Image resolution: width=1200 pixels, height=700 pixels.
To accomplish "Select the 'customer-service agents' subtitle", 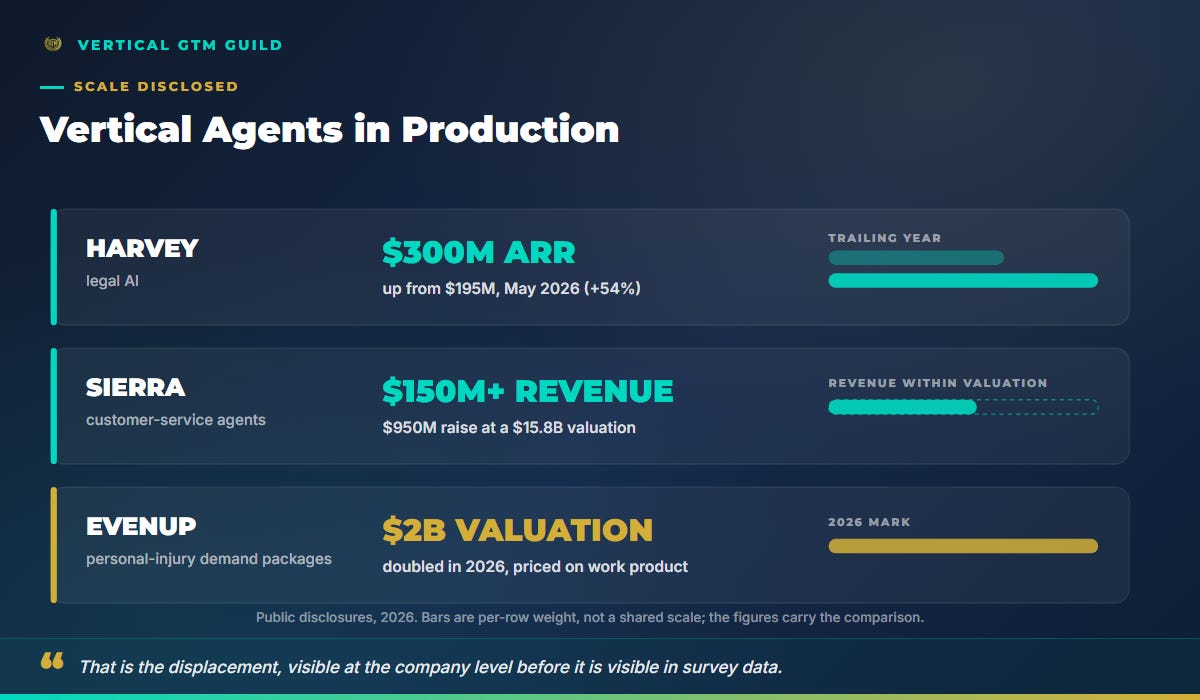I will (x=176, y=420).
